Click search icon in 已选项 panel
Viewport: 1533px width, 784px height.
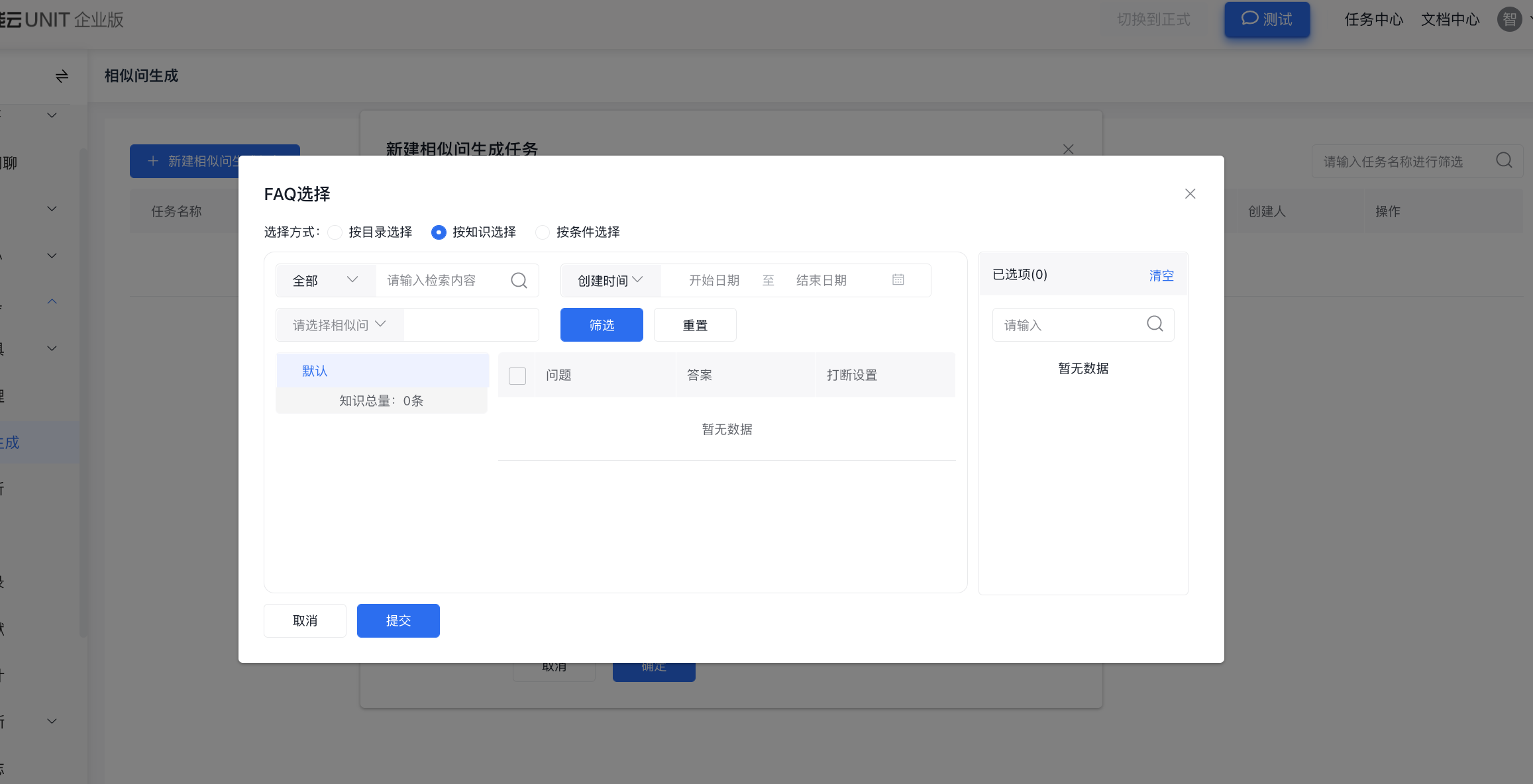pyautogui.click(x=1155, y=324)
